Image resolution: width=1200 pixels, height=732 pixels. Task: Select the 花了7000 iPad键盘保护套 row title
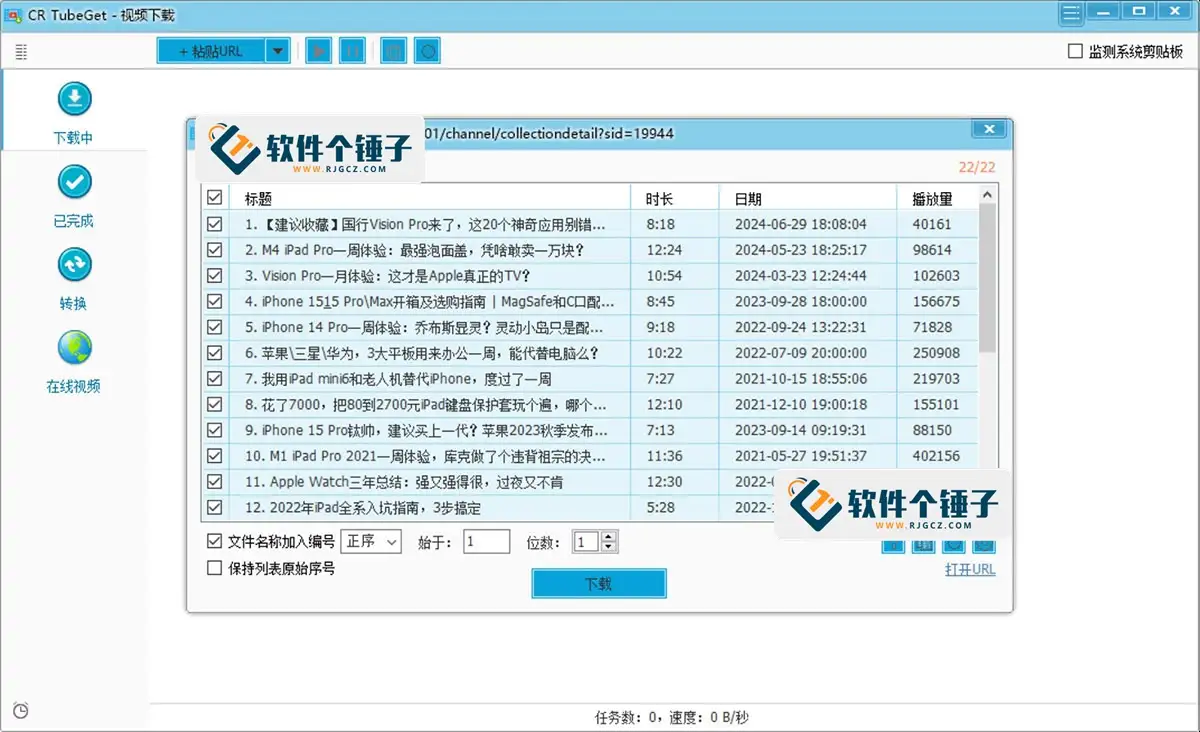click(426, 405)
